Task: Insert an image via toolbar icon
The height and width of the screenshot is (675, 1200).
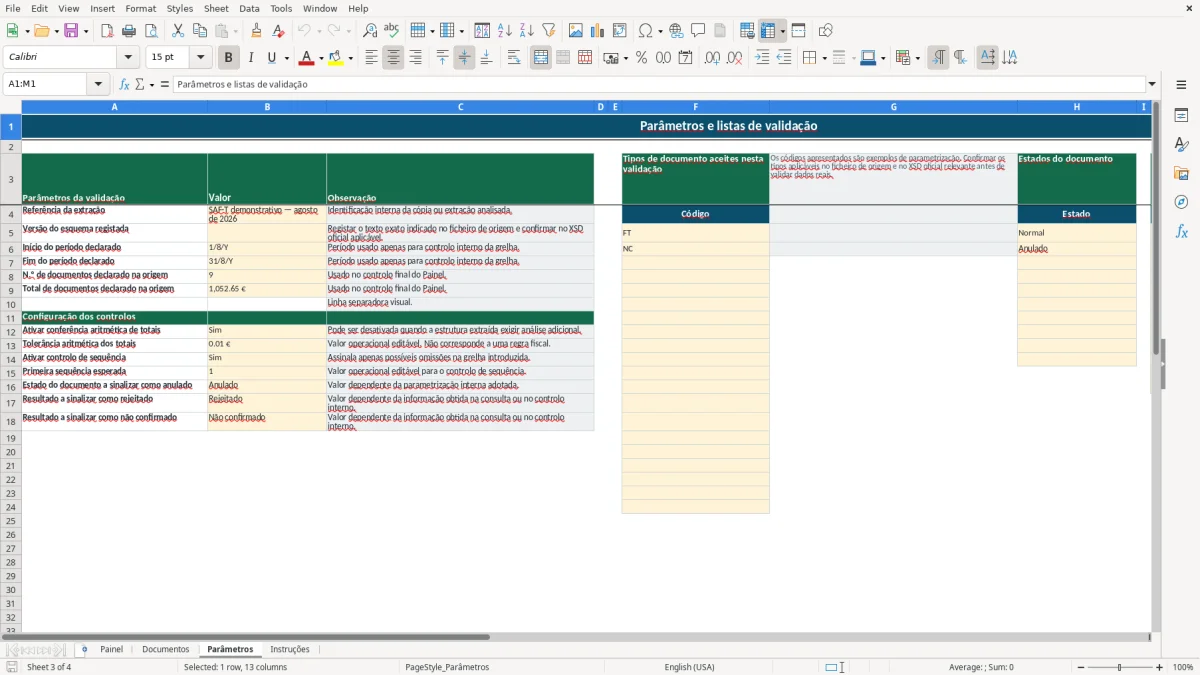Action: (x=576, y=31)
